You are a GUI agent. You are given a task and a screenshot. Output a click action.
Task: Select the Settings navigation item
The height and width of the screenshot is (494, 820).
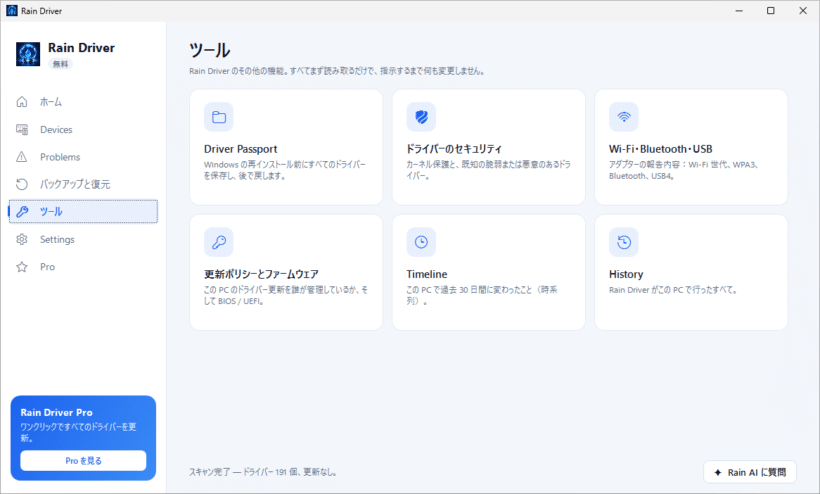coord(83,239)
